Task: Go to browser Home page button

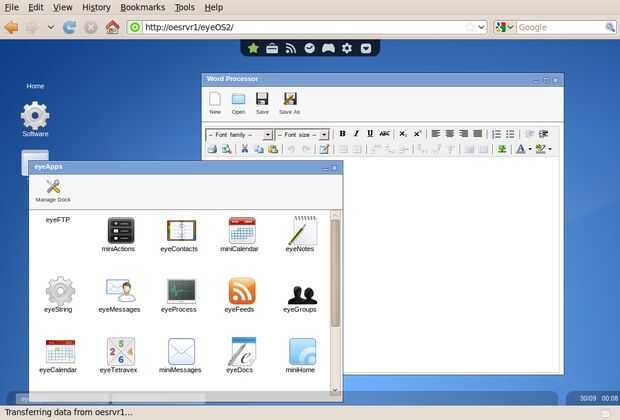Action: [112, 27]
